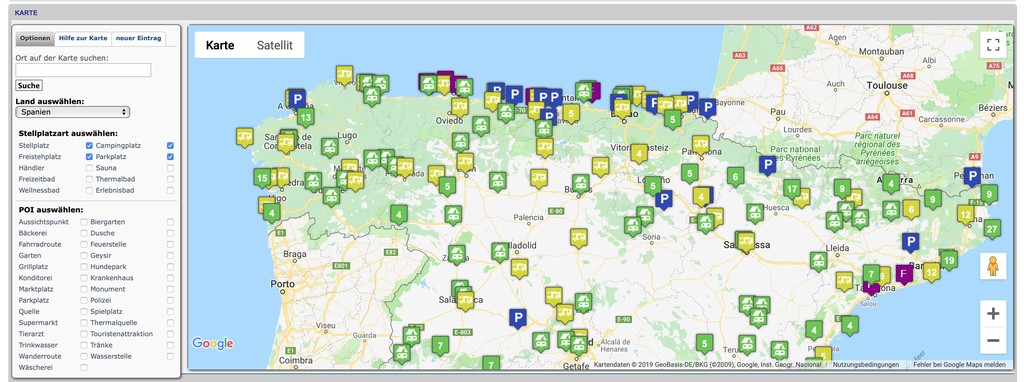1024x382 pixels.
Task: Click the purple F marker near Barcelona
Action: coord(904,273)
